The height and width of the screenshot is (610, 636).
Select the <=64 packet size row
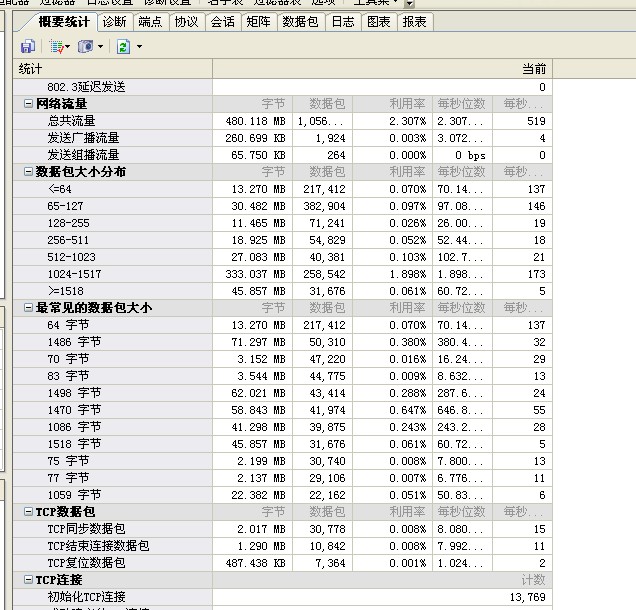(282, 189)
